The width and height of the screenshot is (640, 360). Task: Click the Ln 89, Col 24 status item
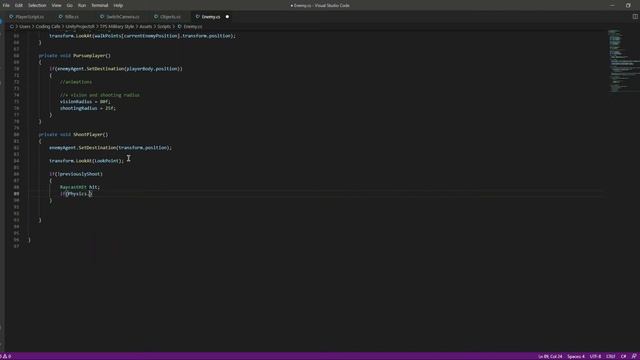tap(550, 356)
